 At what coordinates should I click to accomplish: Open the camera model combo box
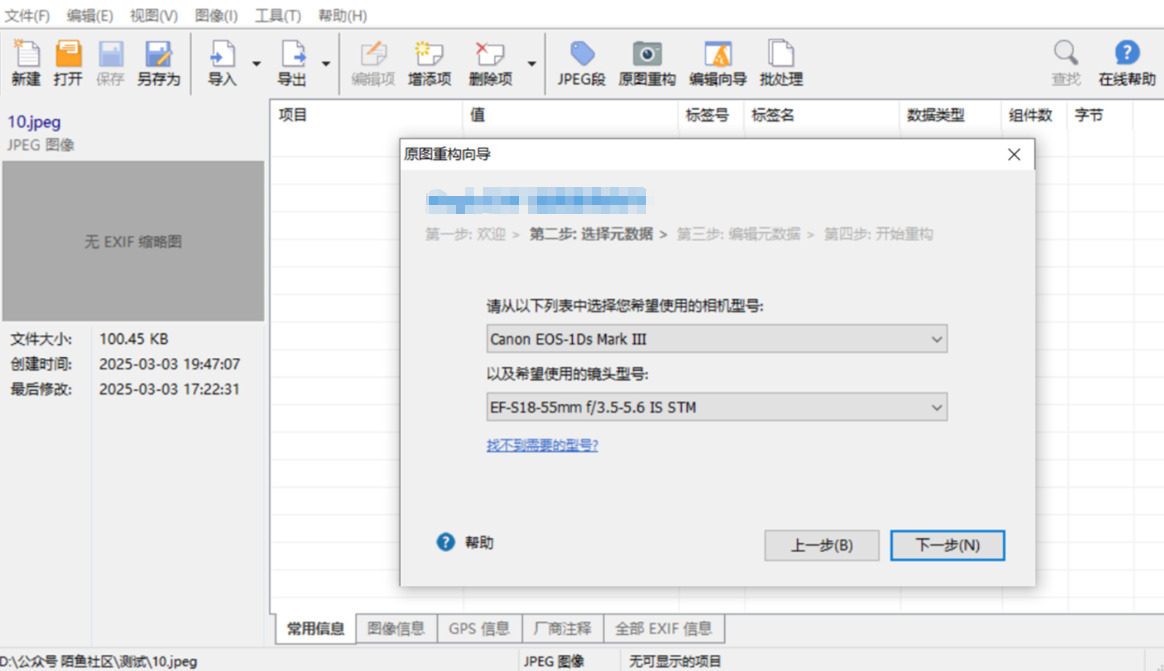click(716, 338)
